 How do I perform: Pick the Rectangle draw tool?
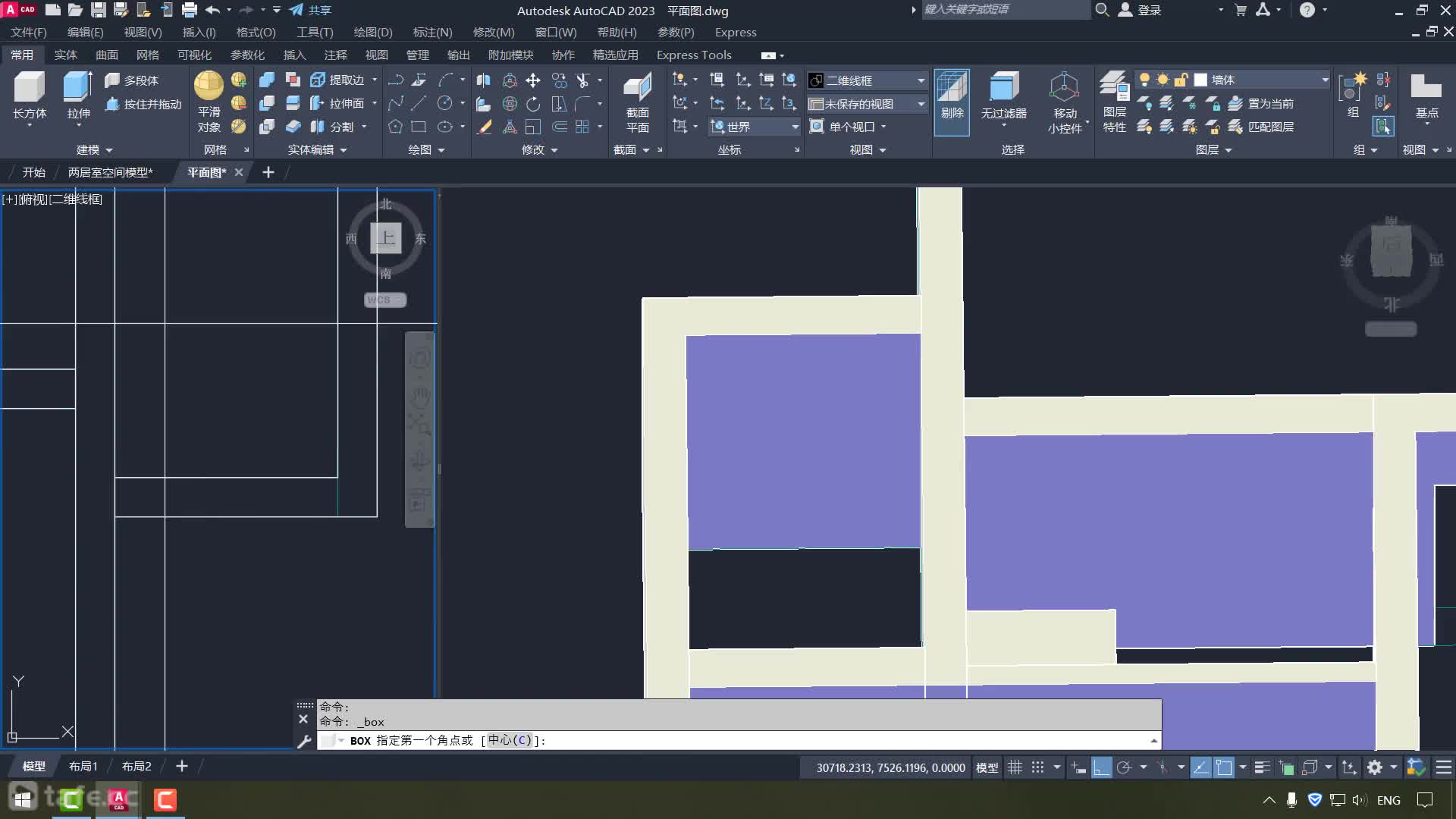[419, 127]
